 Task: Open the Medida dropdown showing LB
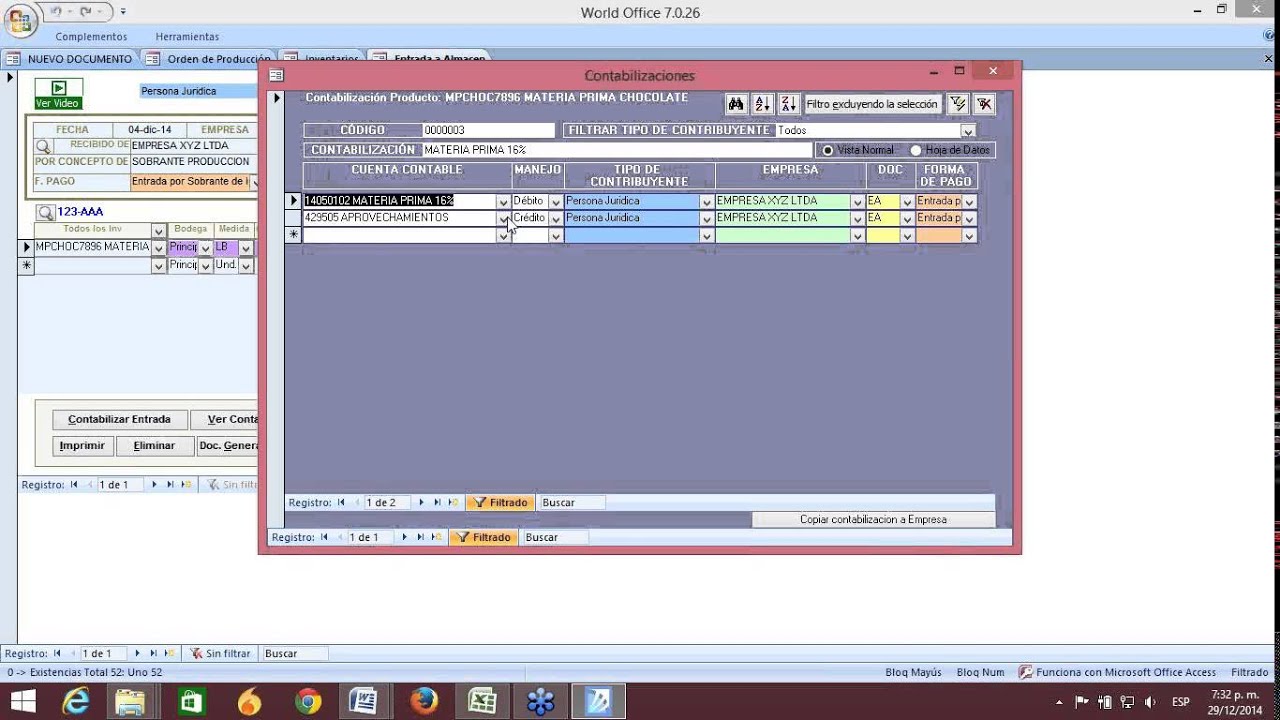246,248
